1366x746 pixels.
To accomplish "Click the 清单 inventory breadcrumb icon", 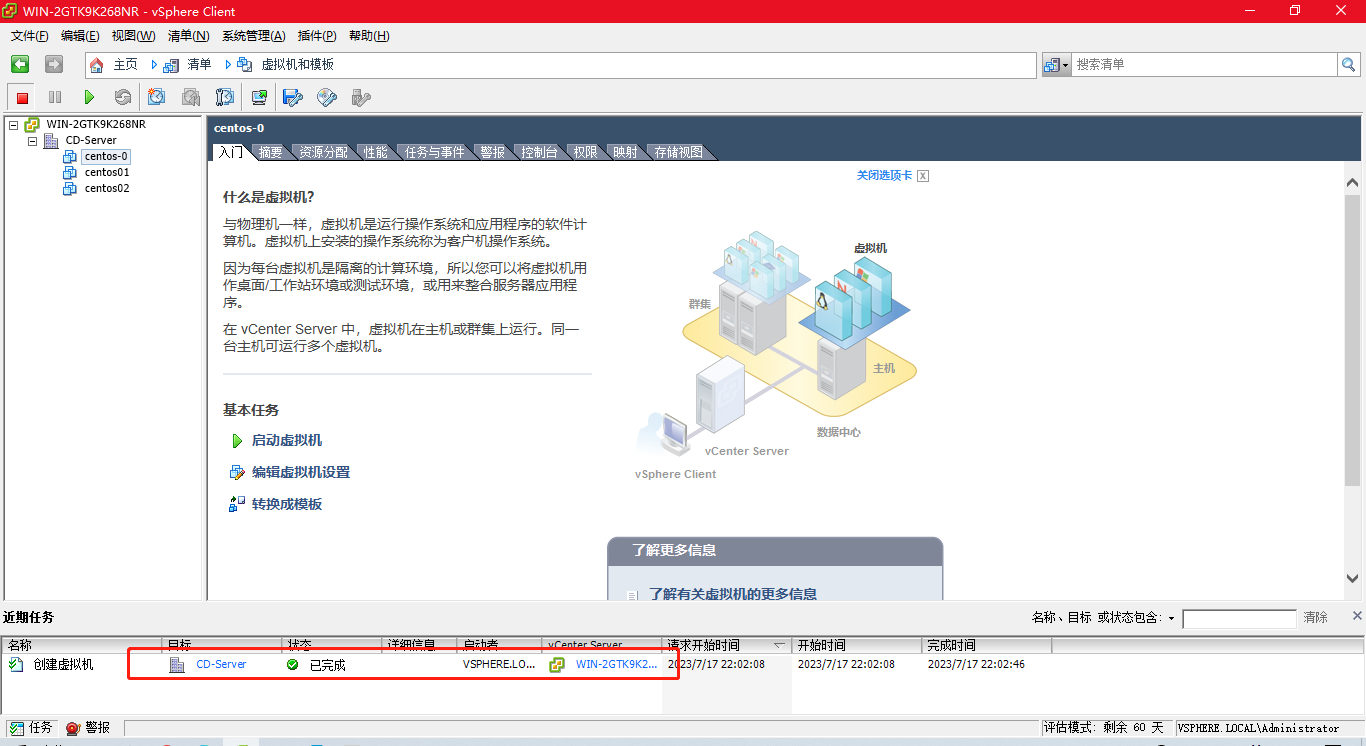I will coord(171,64).
